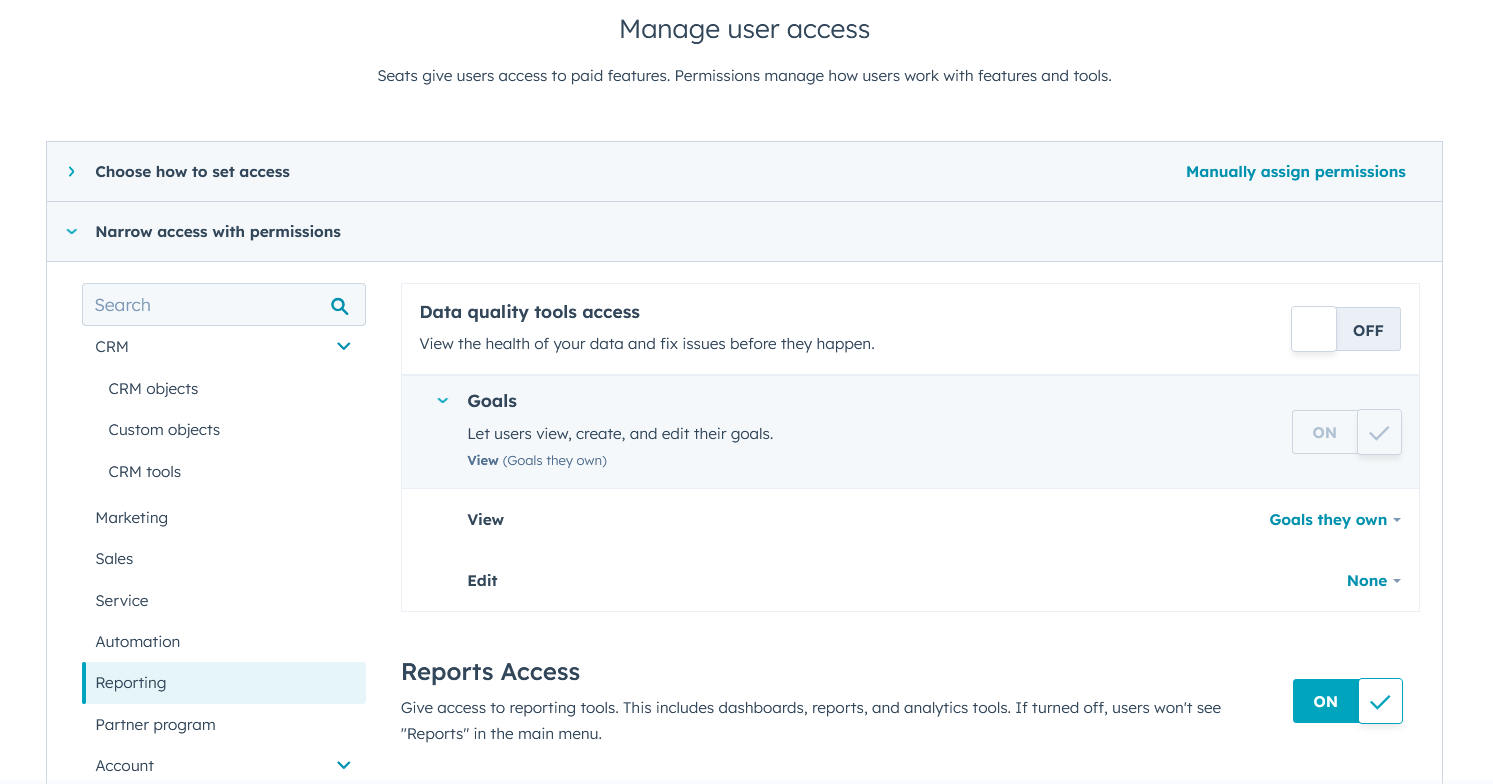Collapse the CRM category in sidebar

(343, 346)
